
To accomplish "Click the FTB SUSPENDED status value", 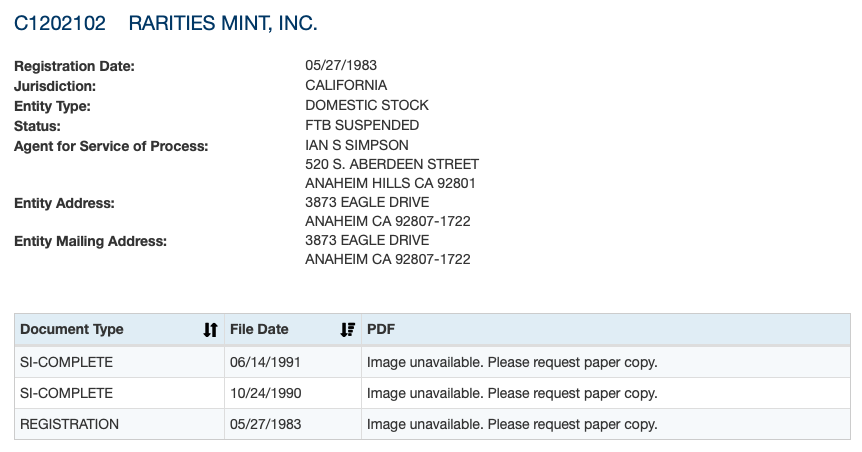I will pos(362,126).
